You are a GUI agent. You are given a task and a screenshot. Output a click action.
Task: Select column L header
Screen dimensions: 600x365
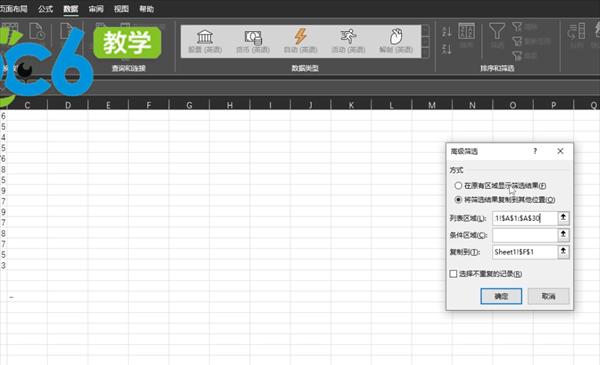point(391,105)
